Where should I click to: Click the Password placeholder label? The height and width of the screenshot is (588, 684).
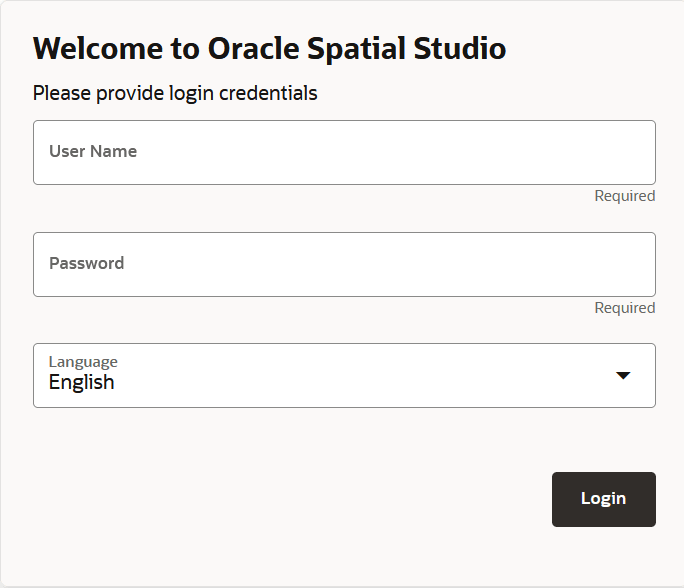[87, 264]
